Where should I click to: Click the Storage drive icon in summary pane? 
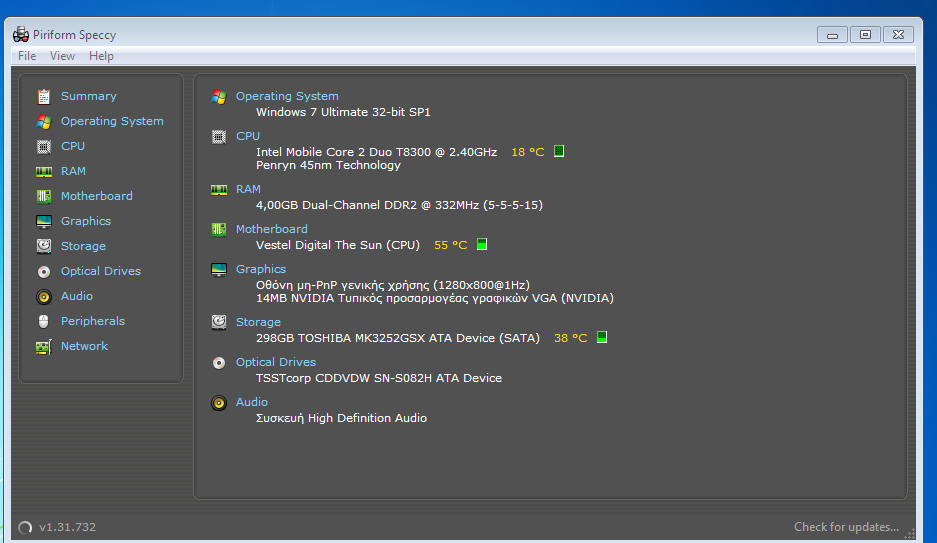(219, 323)
